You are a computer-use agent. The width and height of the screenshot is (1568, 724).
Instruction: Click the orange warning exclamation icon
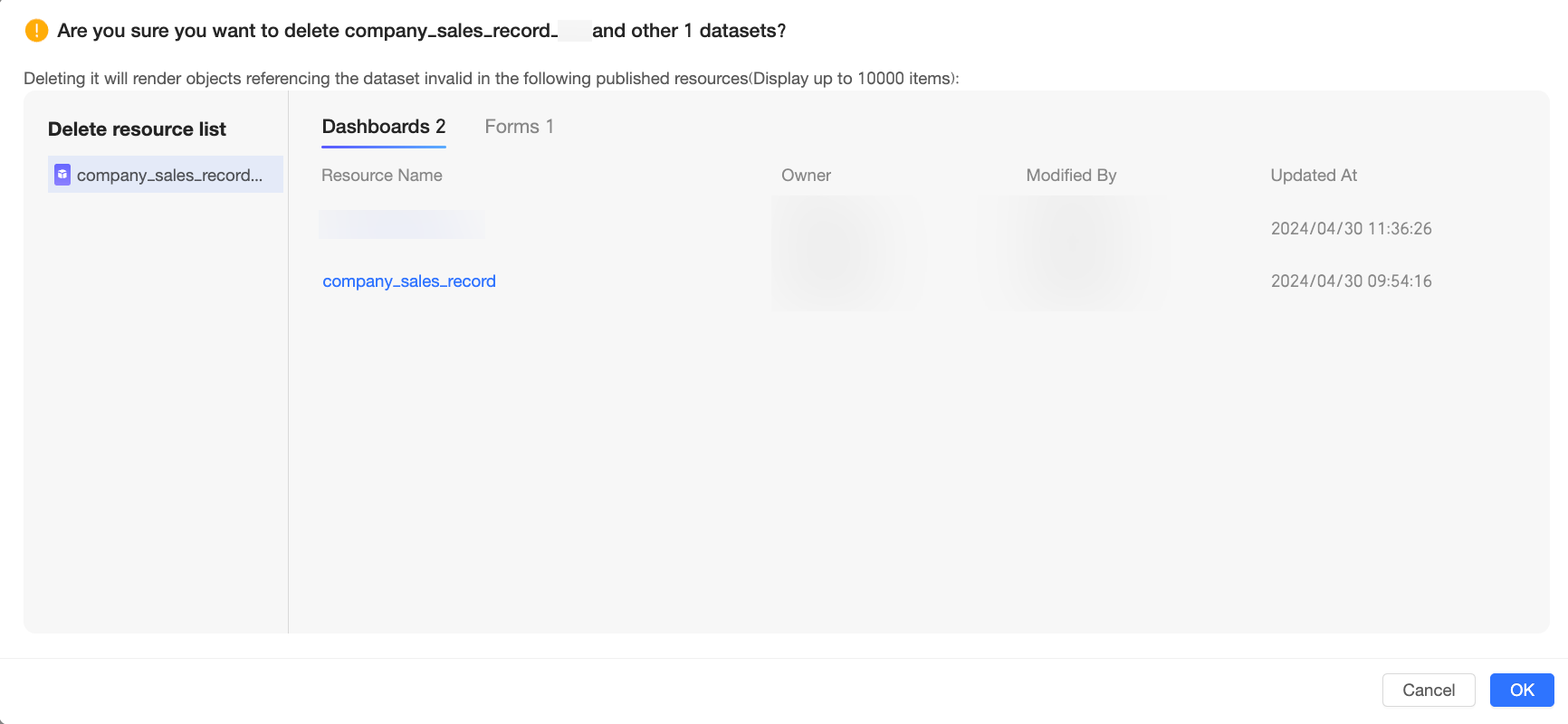tap(36, 31)
